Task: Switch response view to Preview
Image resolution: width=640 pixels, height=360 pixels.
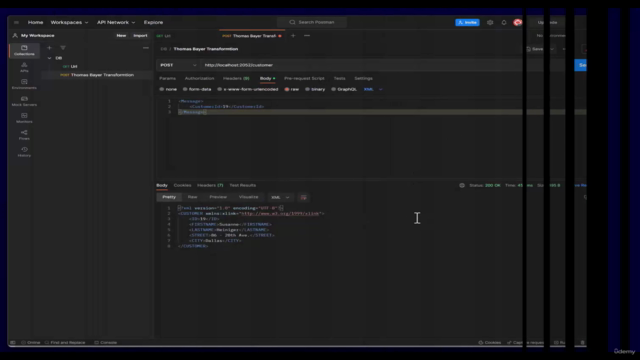Action: click(x=218, y=197)
